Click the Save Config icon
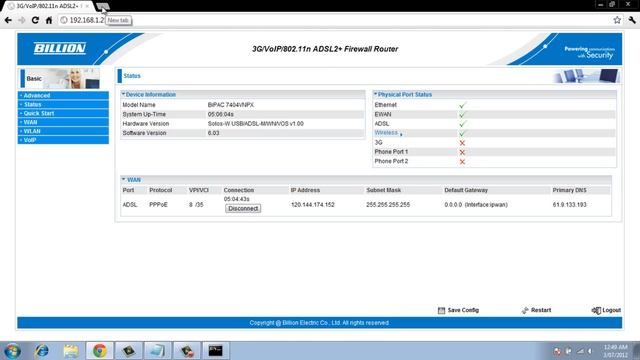640x360 pixels. pyautogui.click(x=441, y=310)
